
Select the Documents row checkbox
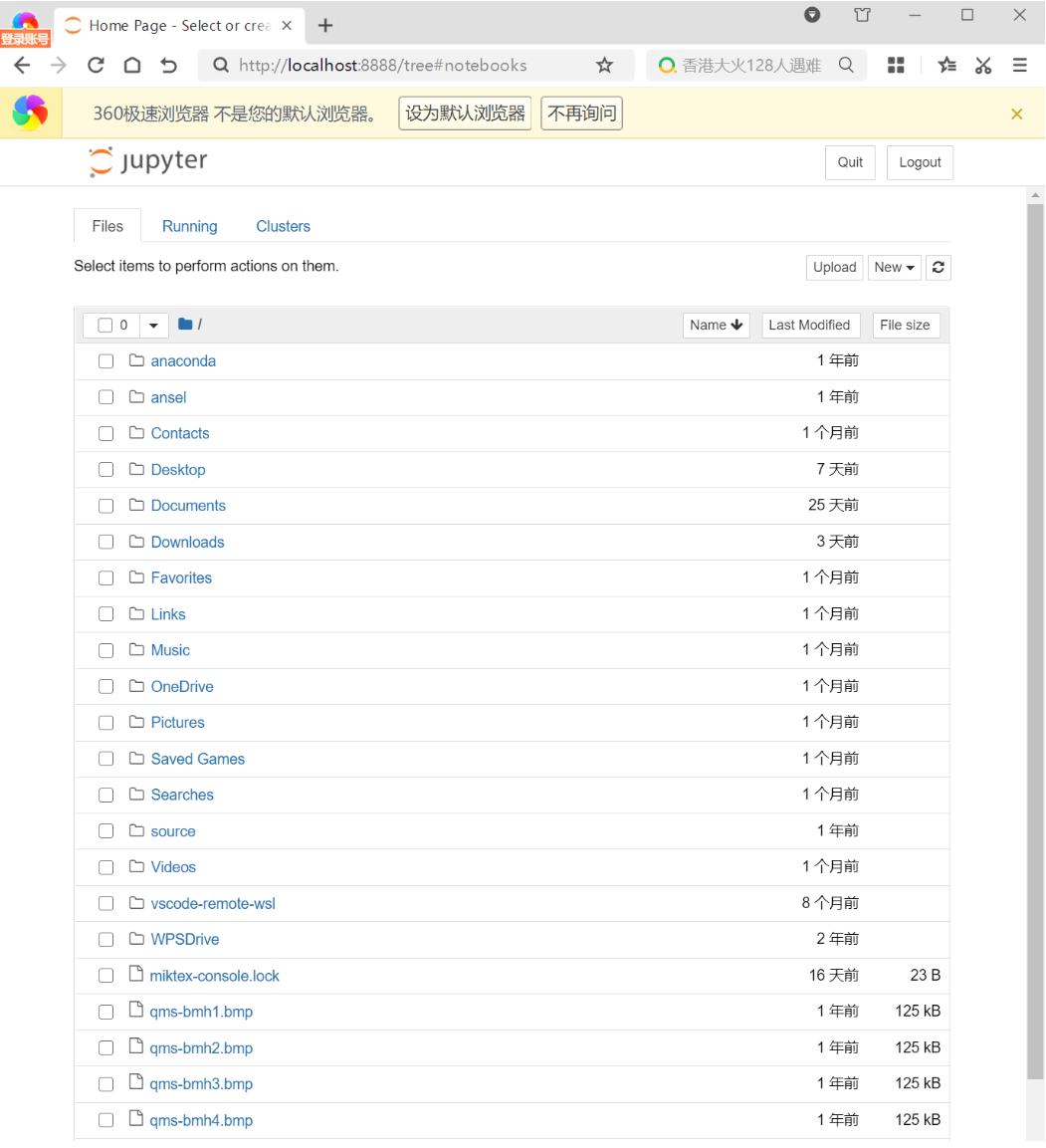click(106, 506)
